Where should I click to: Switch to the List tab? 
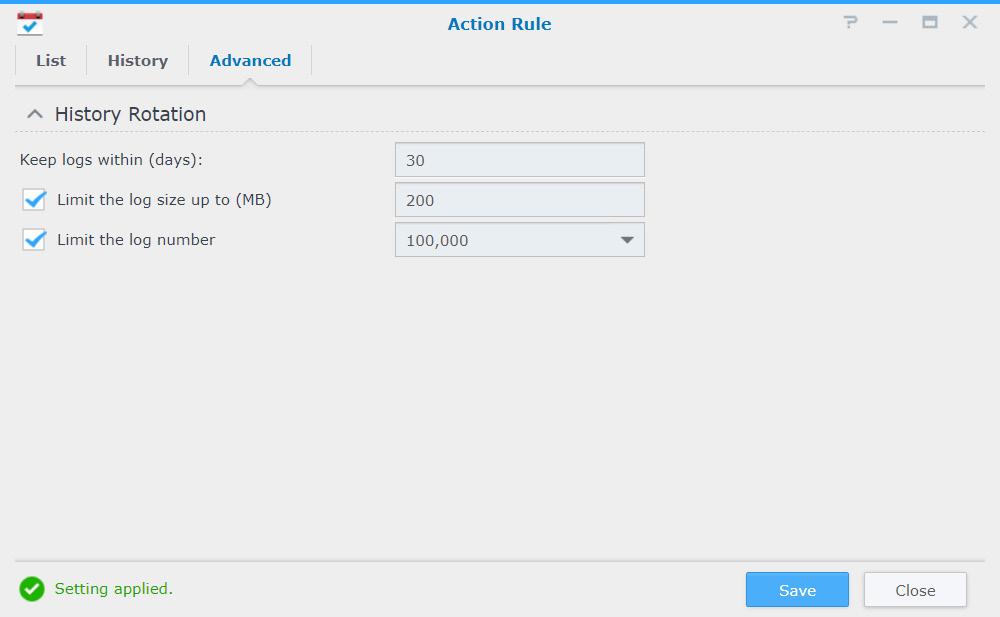(x=51, y=61)
